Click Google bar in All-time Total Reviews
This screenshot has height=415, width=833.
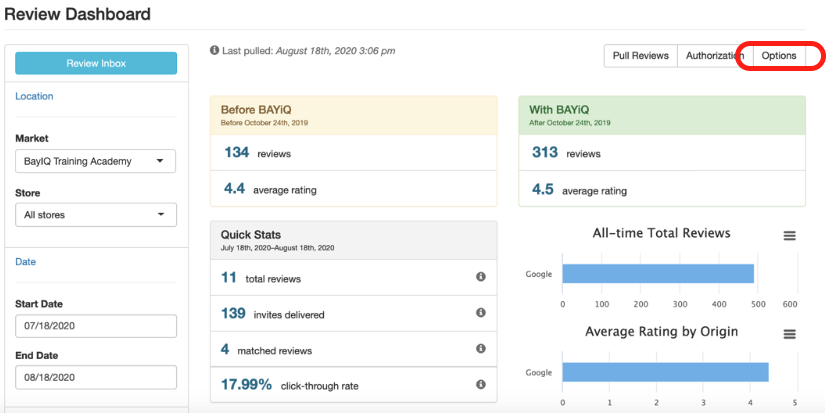(x=658, y=274)
